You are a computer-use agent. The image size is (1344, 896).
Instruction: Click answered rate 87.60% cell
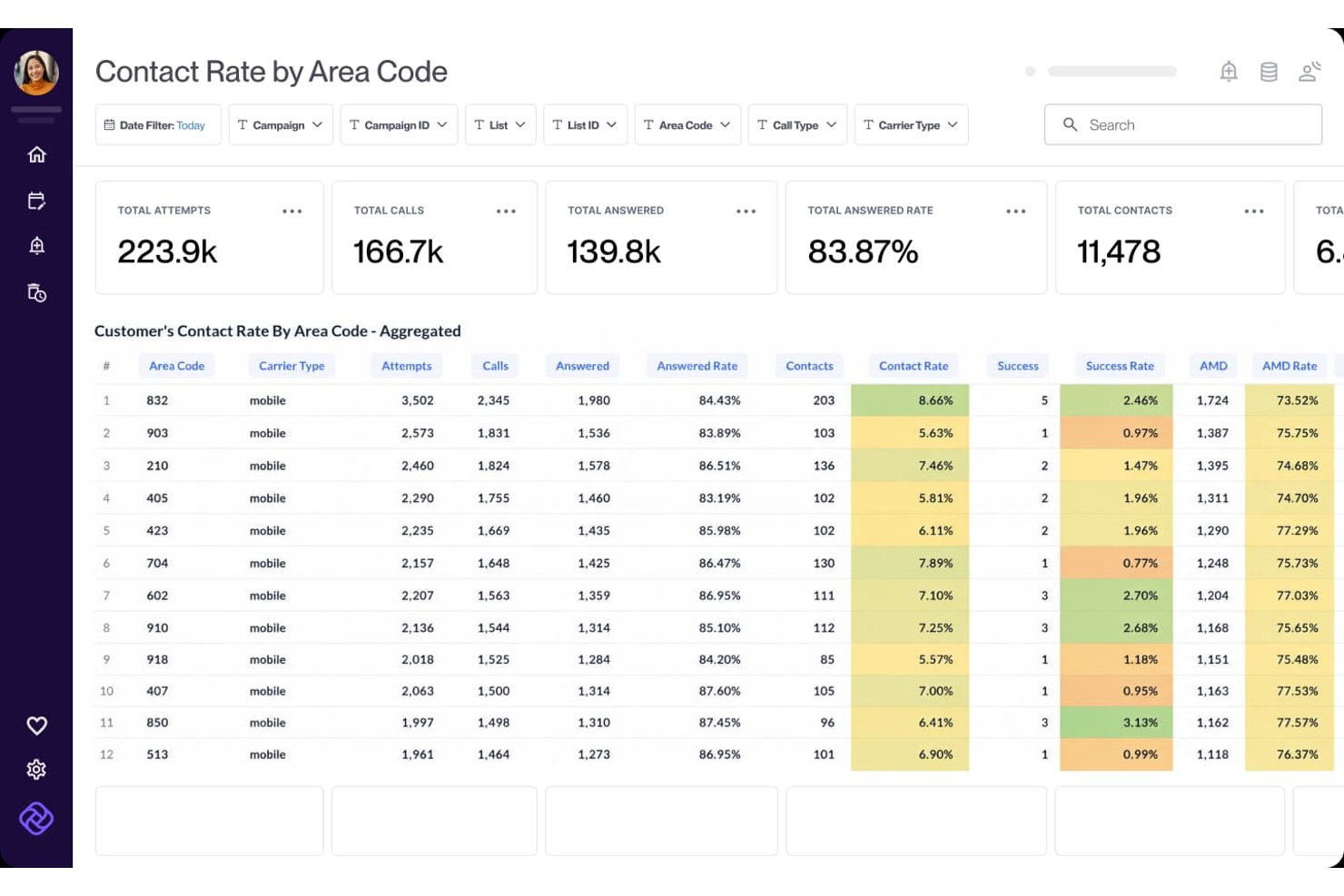719,691
